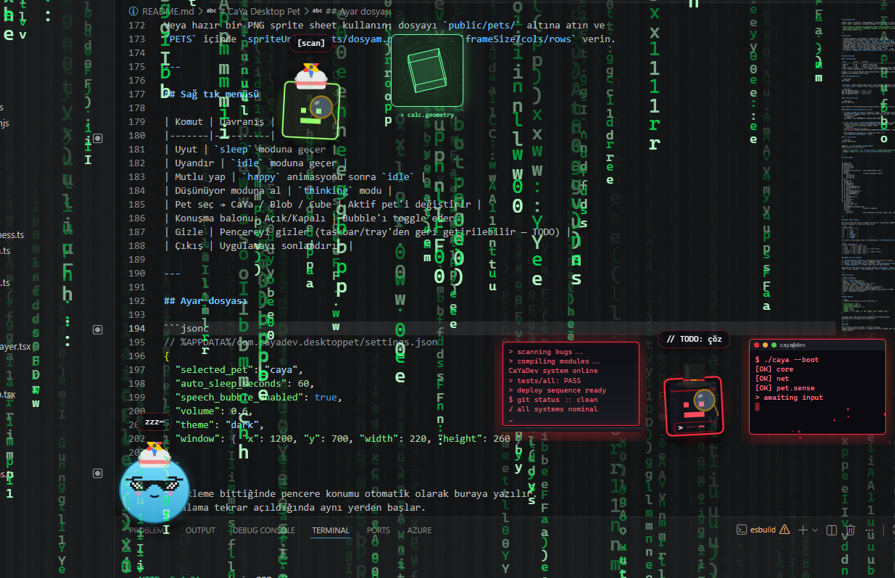
Task: Open Ayar dosyası breadcrumb section
Action: pyautogui.click(x=358, y=11)
